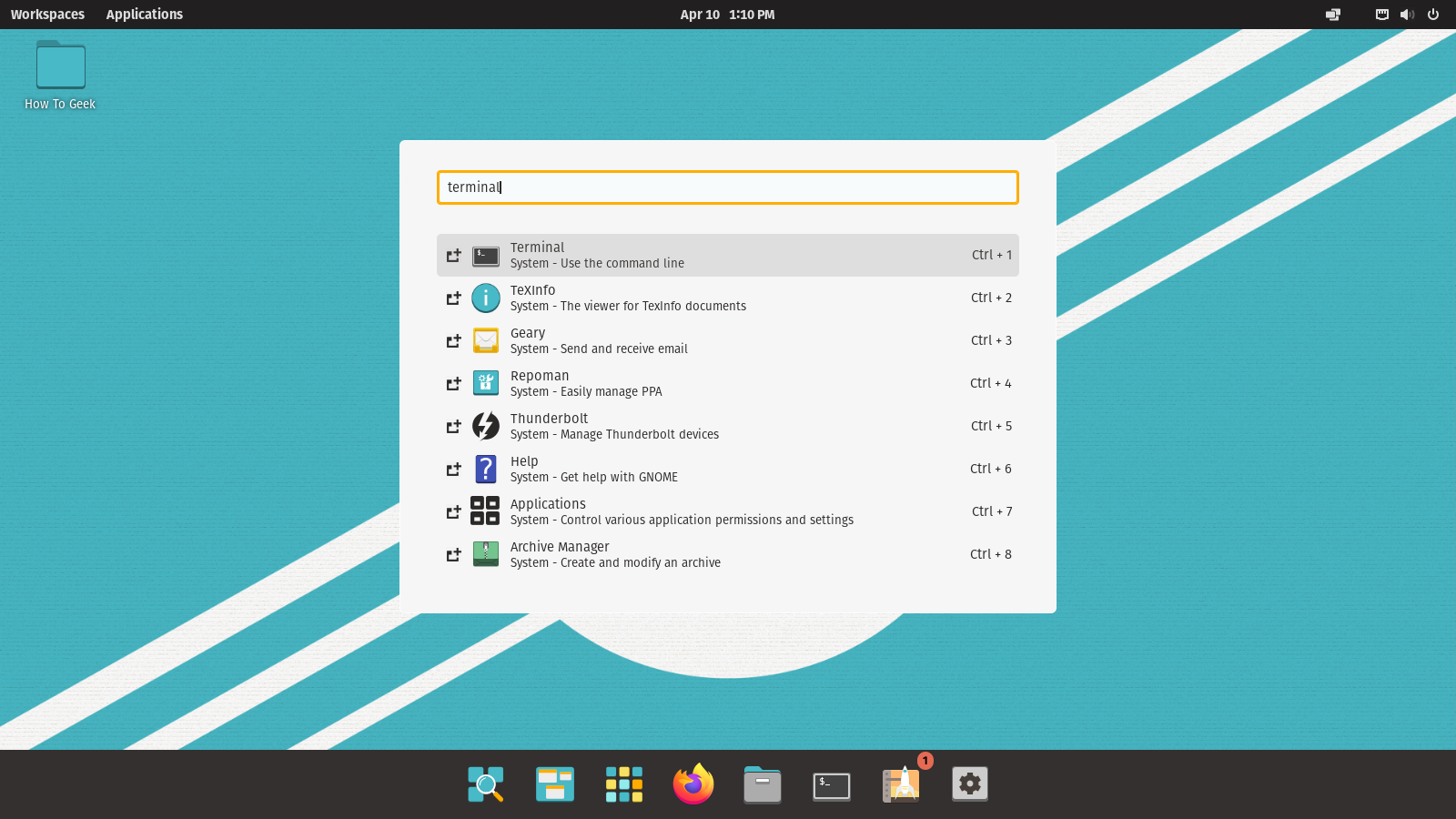The image size is (1456, 819).
Task: Click 'System - Get help with GNOME' description
Action: point(594,478)
